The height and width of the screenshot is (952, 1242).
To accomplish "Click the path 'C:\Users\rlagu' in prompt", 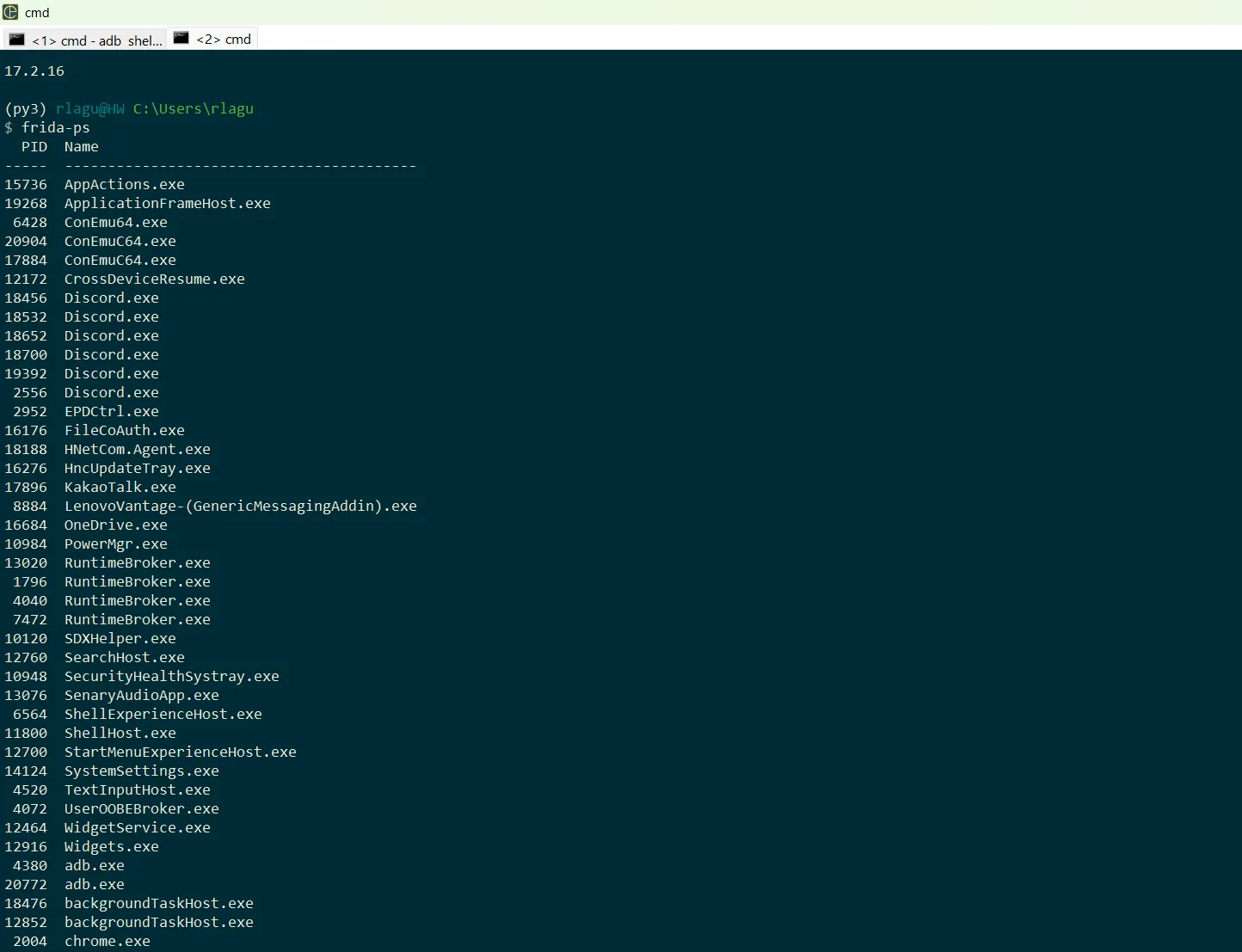I will point(194,108).
